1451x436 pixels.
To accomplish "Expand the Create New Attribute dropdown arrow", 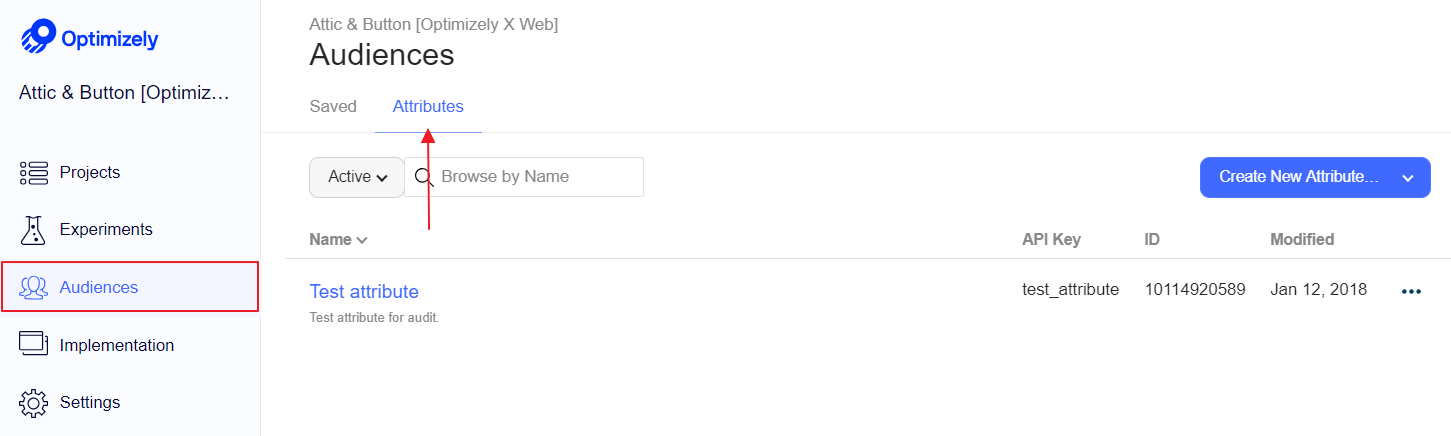I will click(1408, 177).
